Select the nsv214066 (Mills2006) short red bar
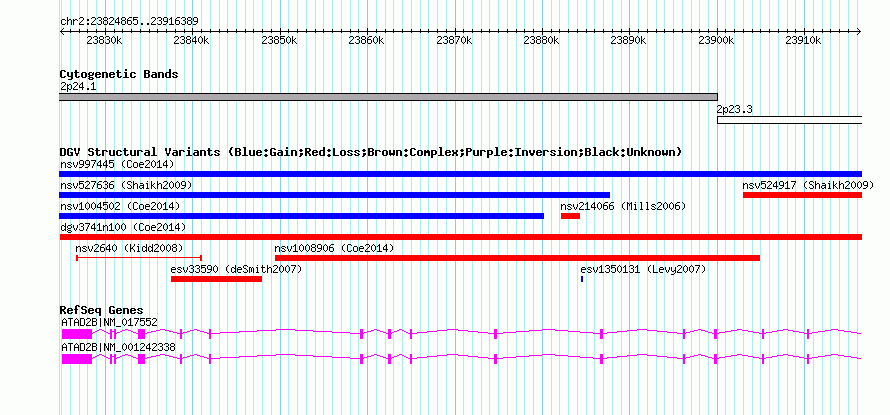This screenshot has height=415, width=890. (570, 216)
